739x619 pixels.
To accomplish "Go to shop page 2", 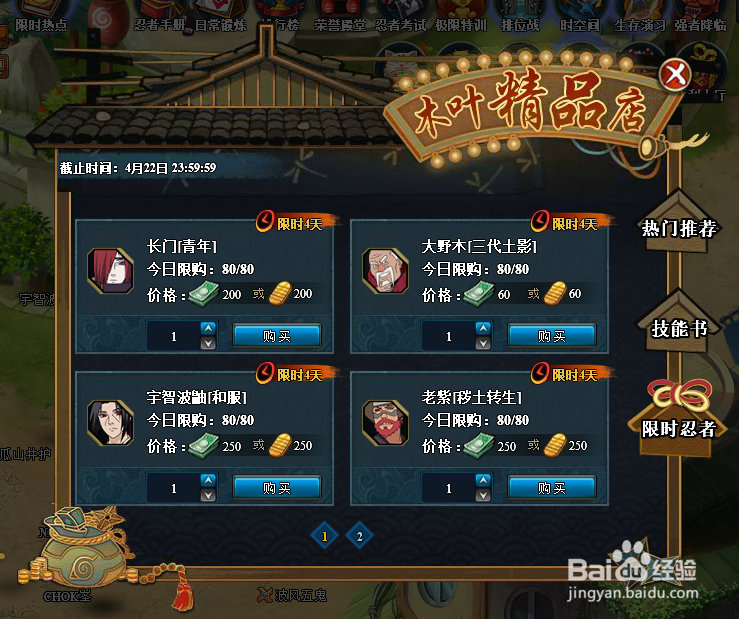I will pyautogui.click(x=360, y=536).
